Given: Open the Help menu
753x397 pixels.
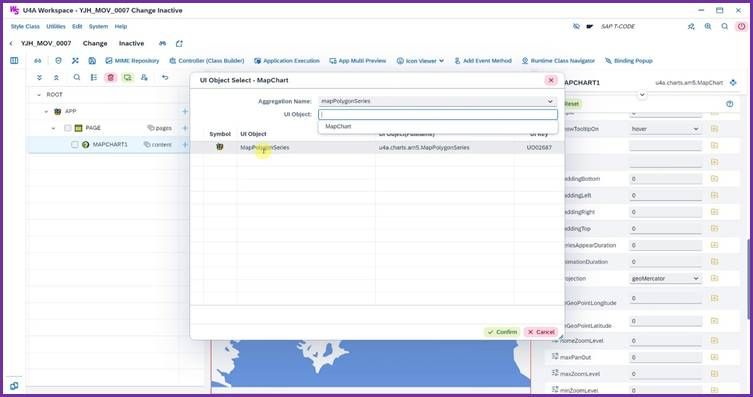Looking at the screenshot, I should point(121,26).
